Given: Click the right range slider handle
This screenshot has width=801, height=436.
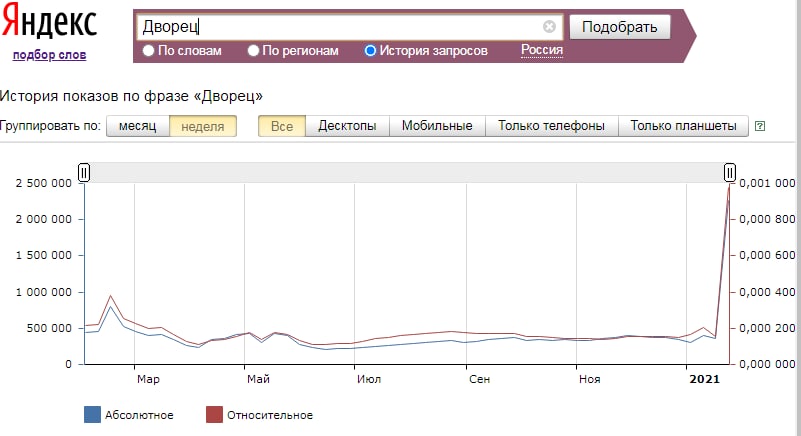Looking at the screenshot, I should point(730,172).
